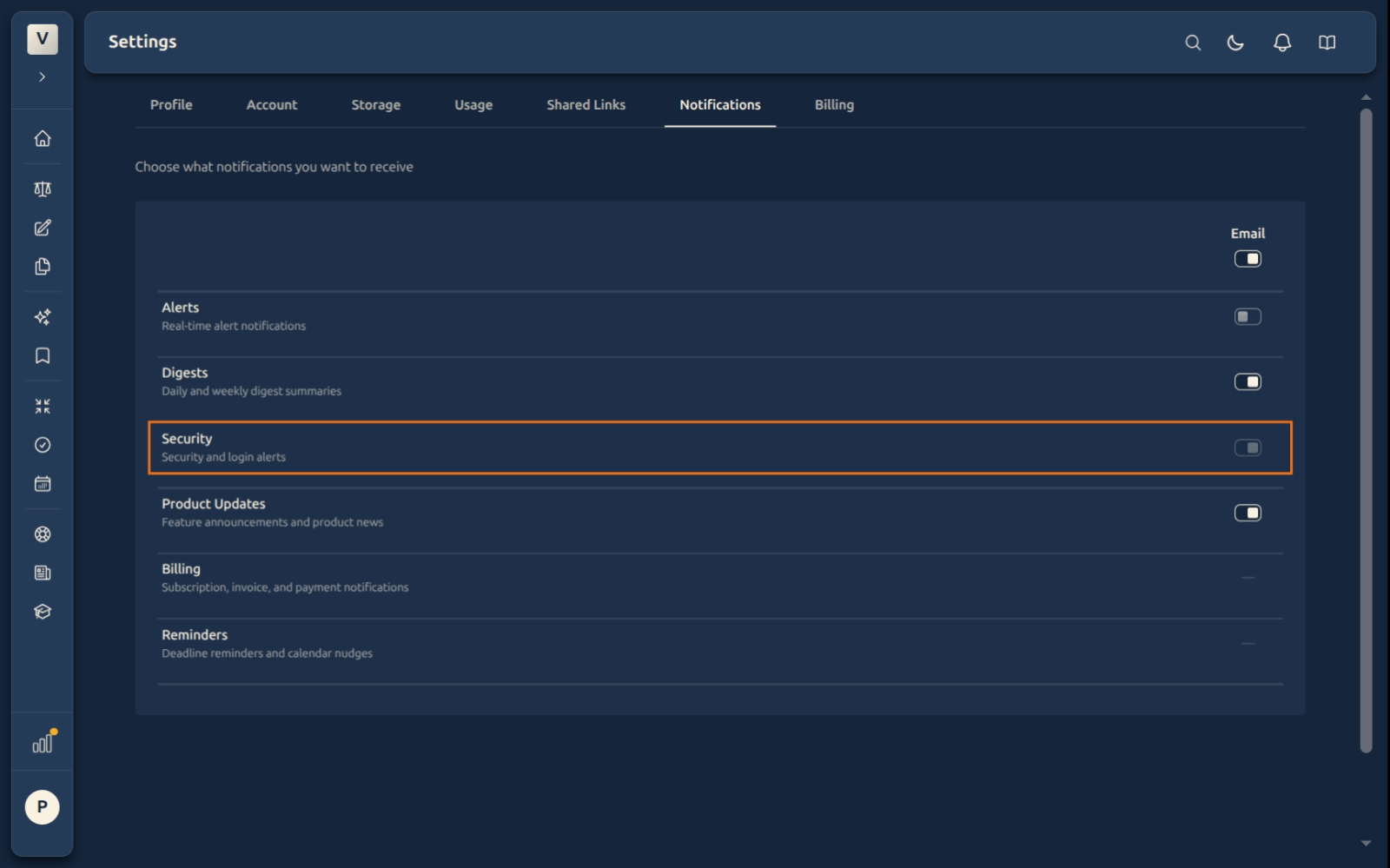
Task: Open the graduation cap learning icon
Action: pyautogui.click(x=42, y=612)
